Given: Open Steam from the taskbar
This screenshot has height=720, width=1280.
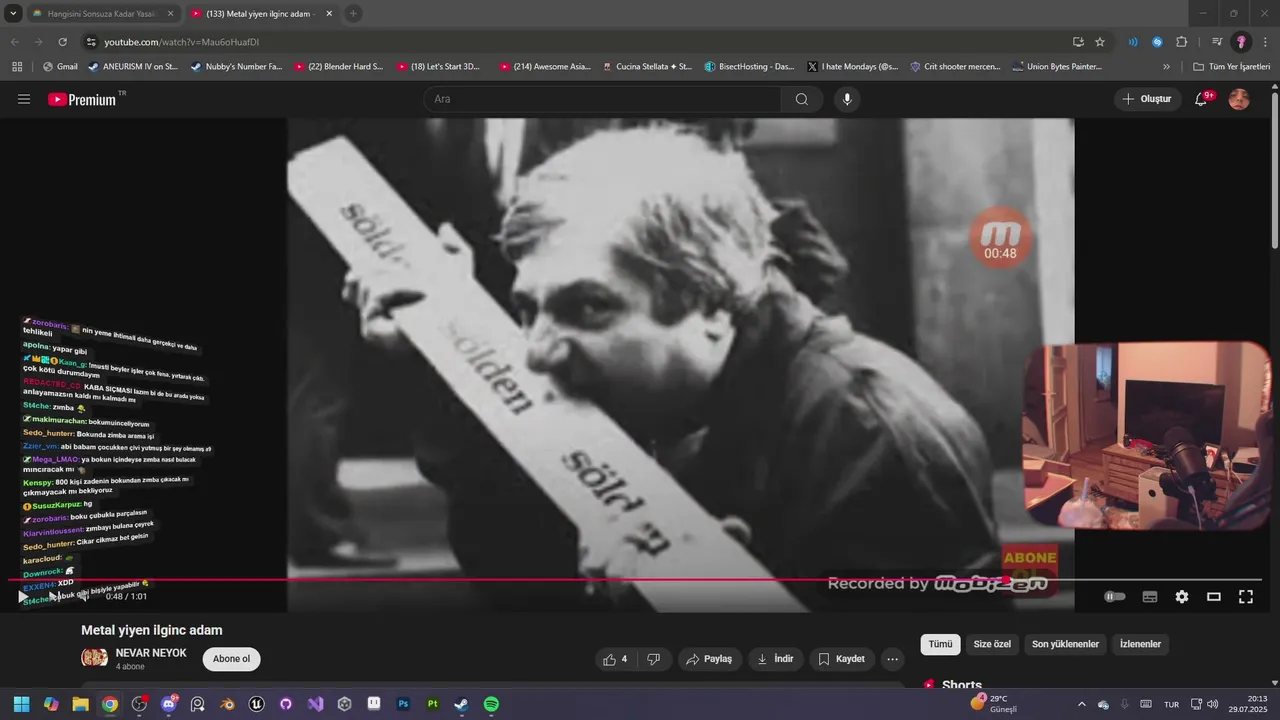Looking at the screenshot, I should pos(462,704).
